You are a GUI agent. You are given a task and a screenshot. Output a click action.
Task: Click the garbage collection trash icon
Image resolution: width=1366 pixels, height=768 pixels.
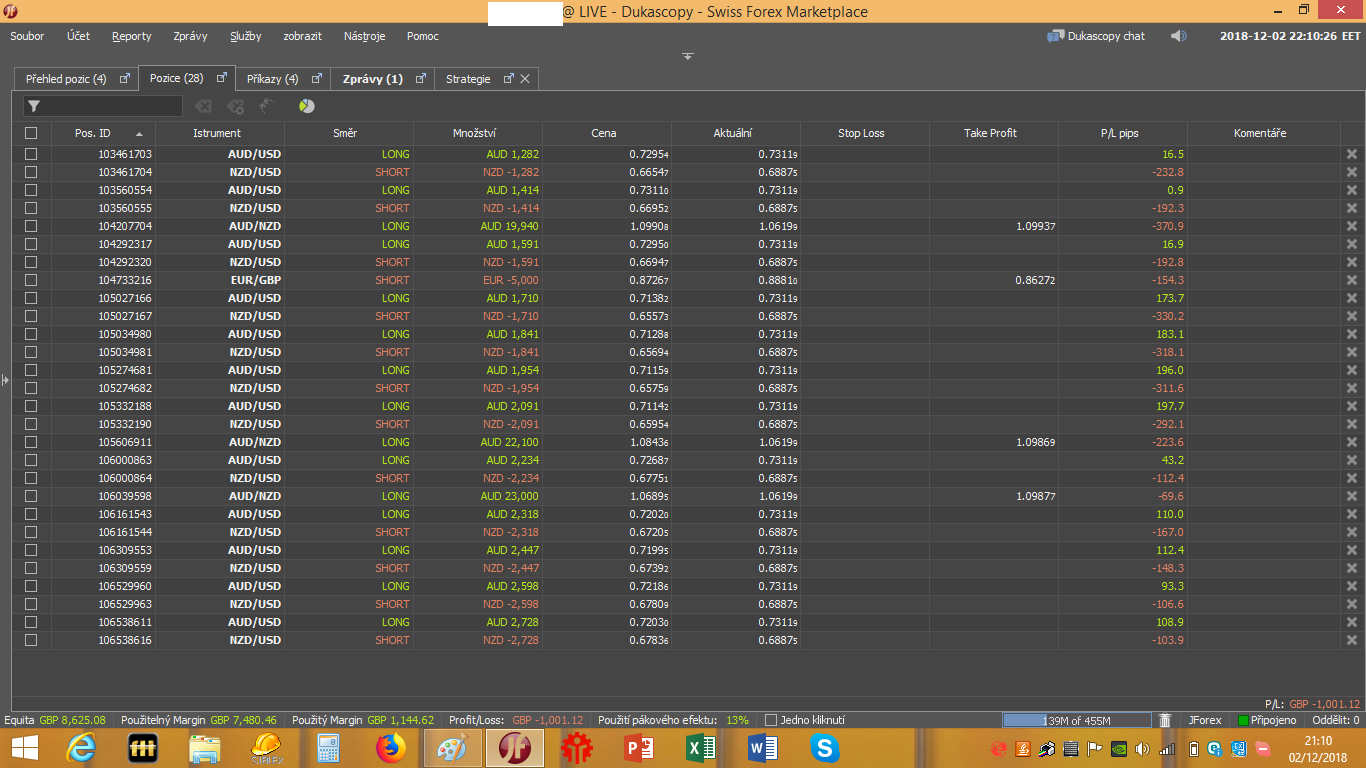coord(1165,720)
